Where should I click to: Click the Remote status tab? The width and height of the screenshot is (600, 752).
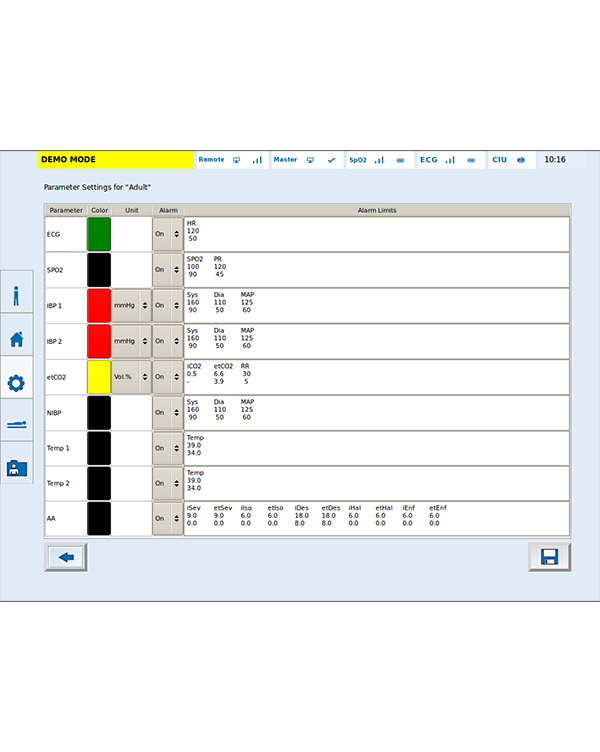[231, 160]
